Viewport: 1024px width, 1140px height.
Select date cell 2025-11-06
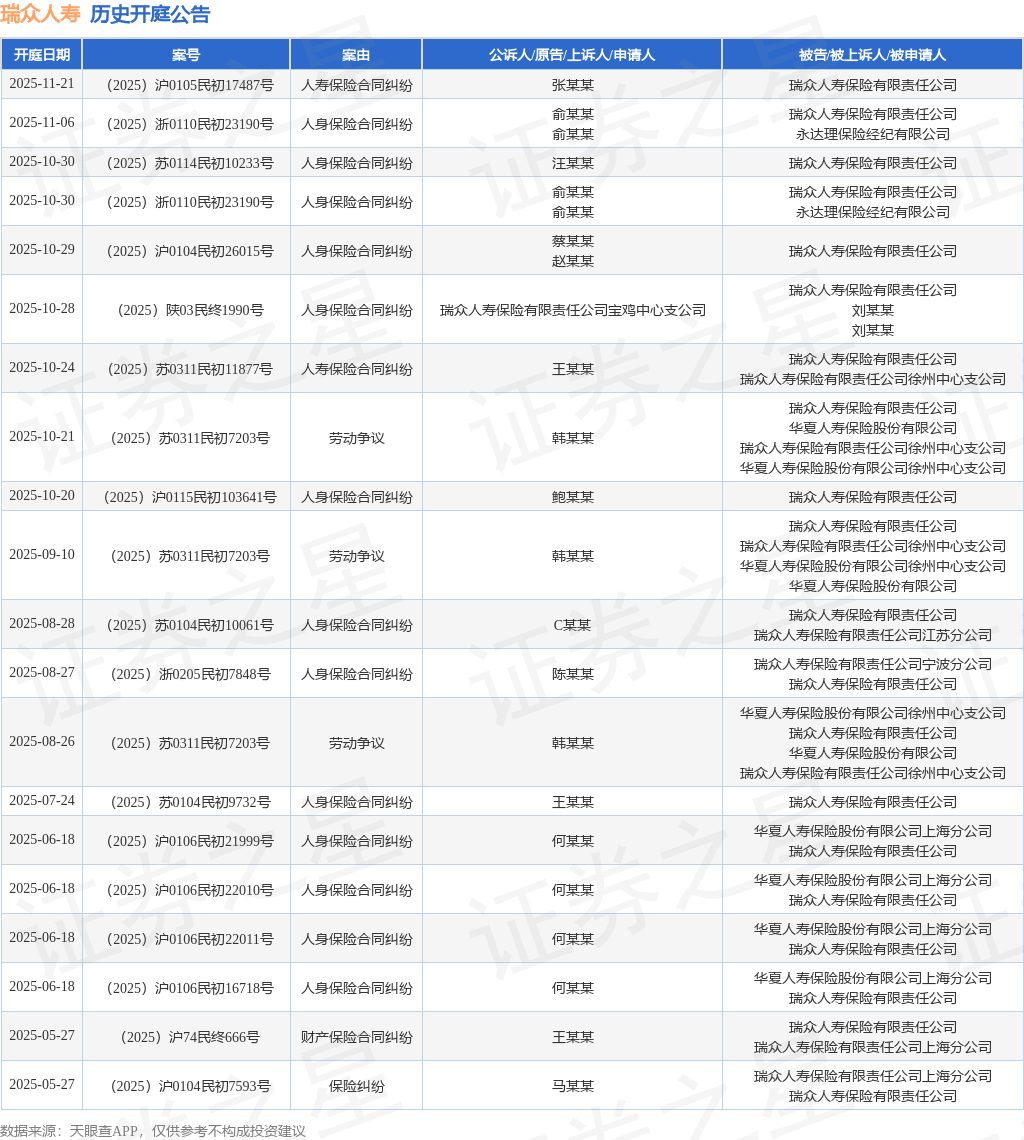click(41, 122)
